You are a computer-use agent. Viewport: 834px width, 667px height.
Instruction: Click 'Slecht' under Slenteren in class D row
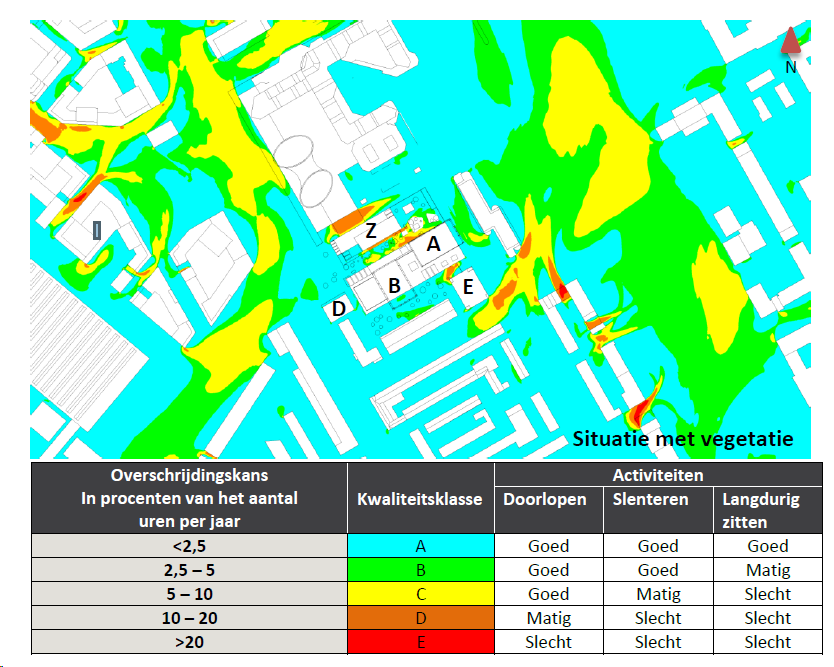[x=658, y=618]
